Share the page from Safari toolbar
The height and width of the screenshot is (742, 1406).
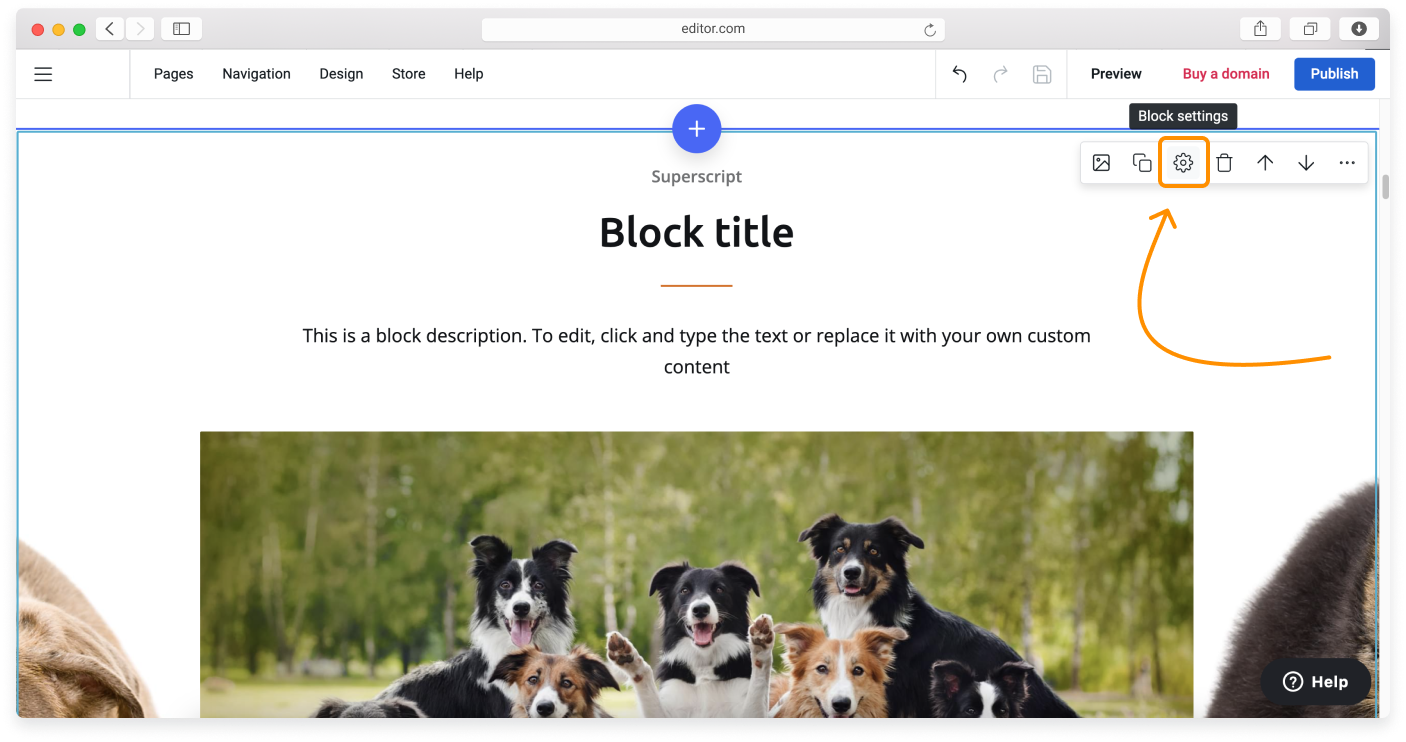1261,29
